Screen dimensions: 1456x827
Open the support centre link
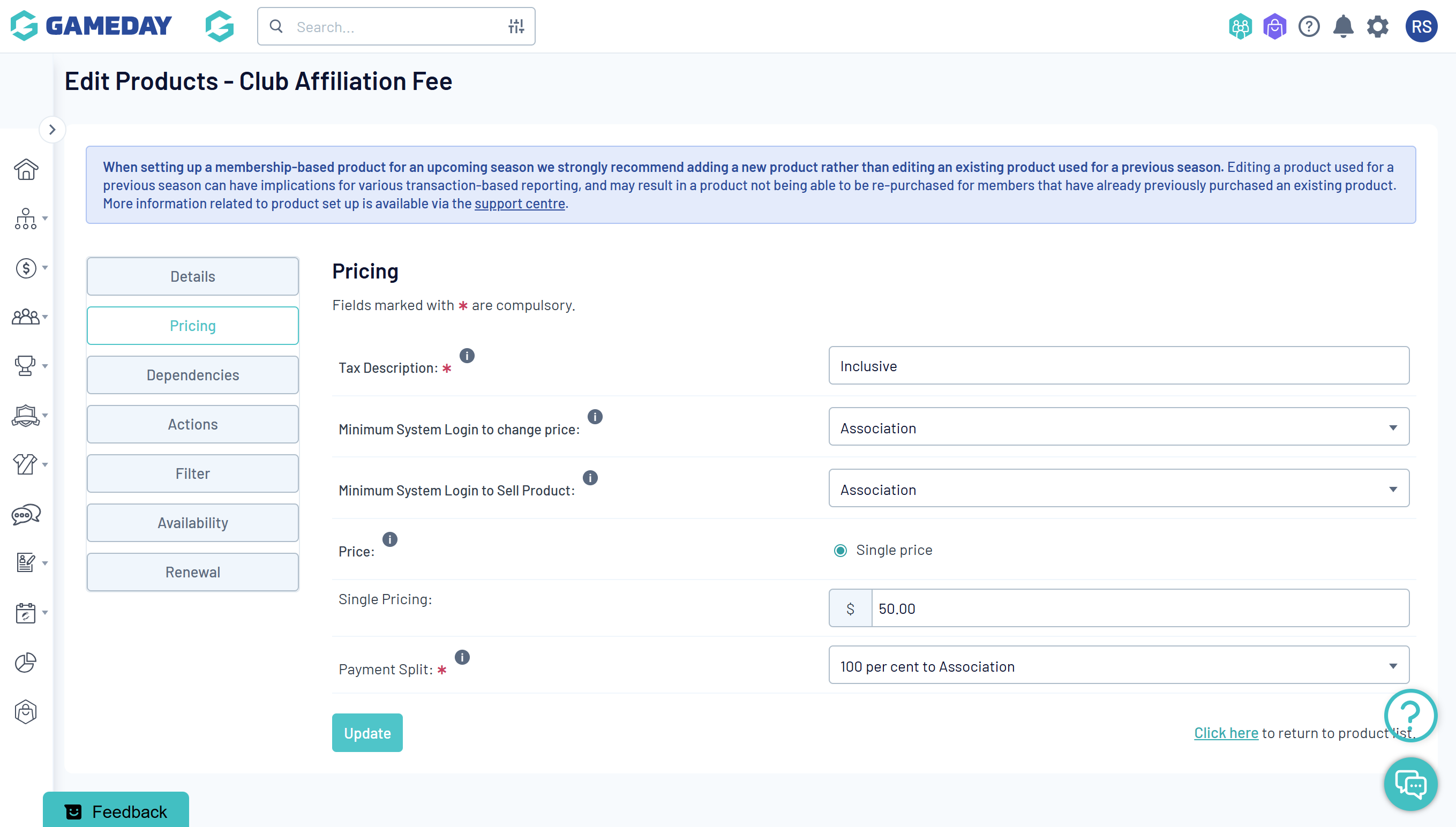coord(519,204)
